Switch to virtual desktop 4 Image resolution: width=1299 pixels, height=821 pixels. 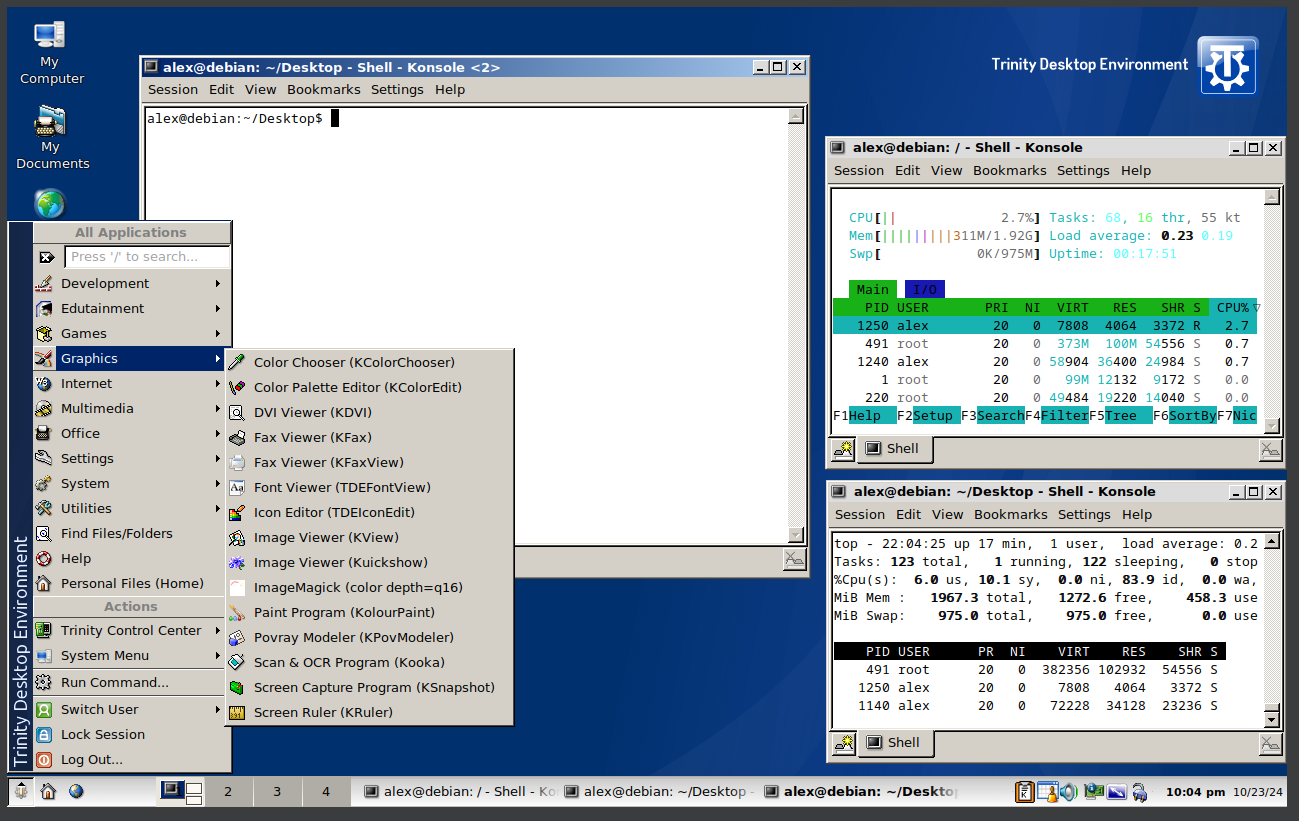326,791
